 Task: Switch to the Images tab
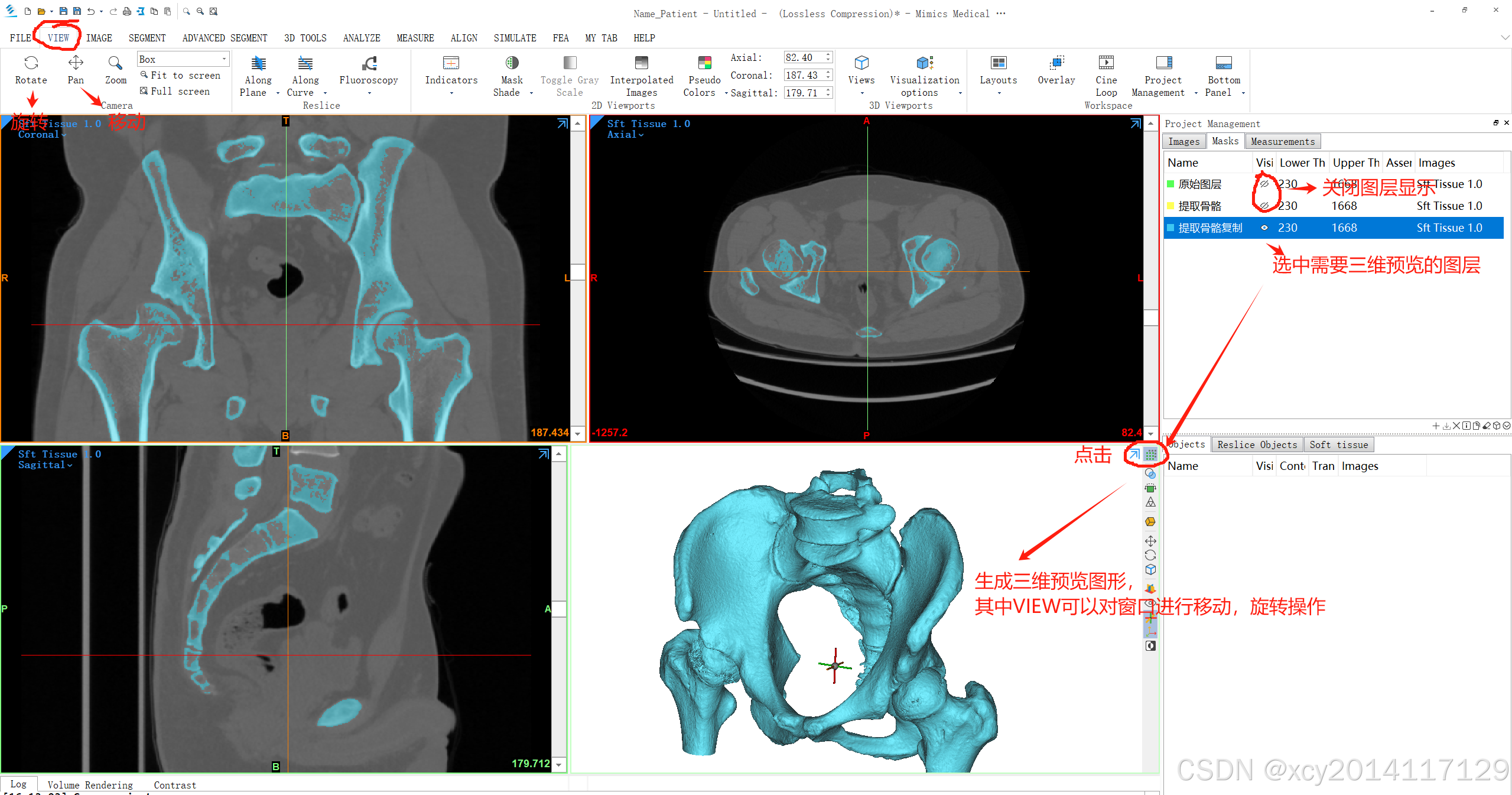coord(1183,141)
